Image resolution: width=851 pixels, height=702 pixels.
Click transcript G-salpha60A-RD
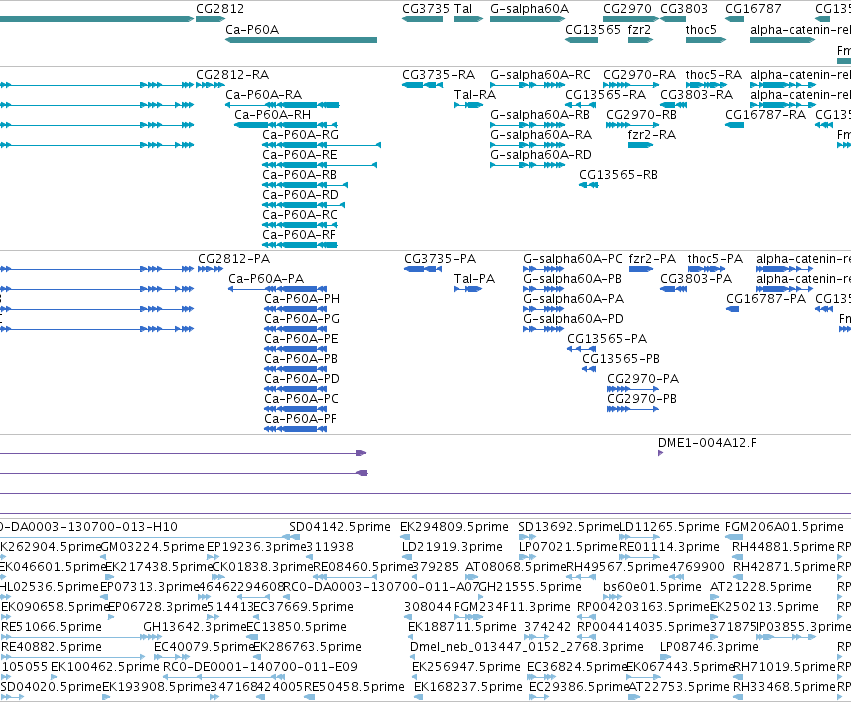[528, 165]
